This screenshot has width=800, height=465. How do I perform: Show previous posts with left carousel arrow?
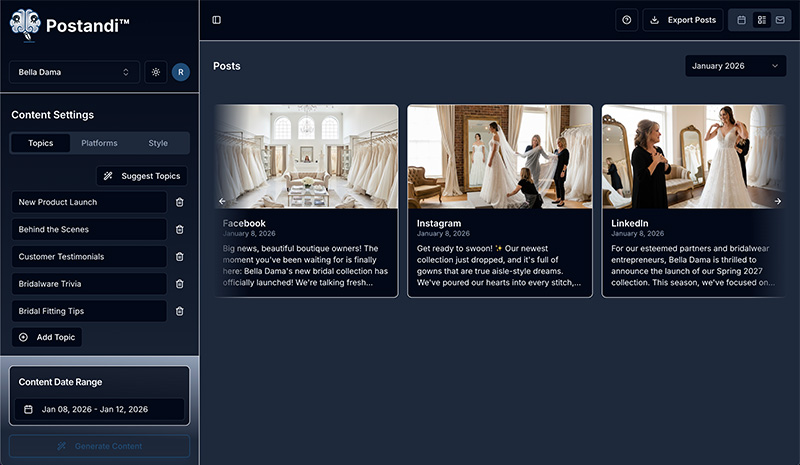[222, 201]
